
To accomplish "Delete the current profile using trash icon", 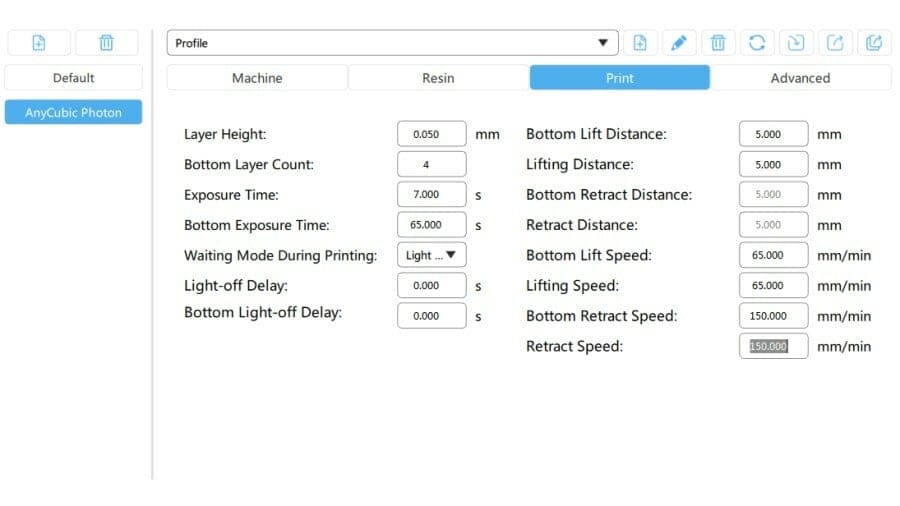I will [718, 42].
